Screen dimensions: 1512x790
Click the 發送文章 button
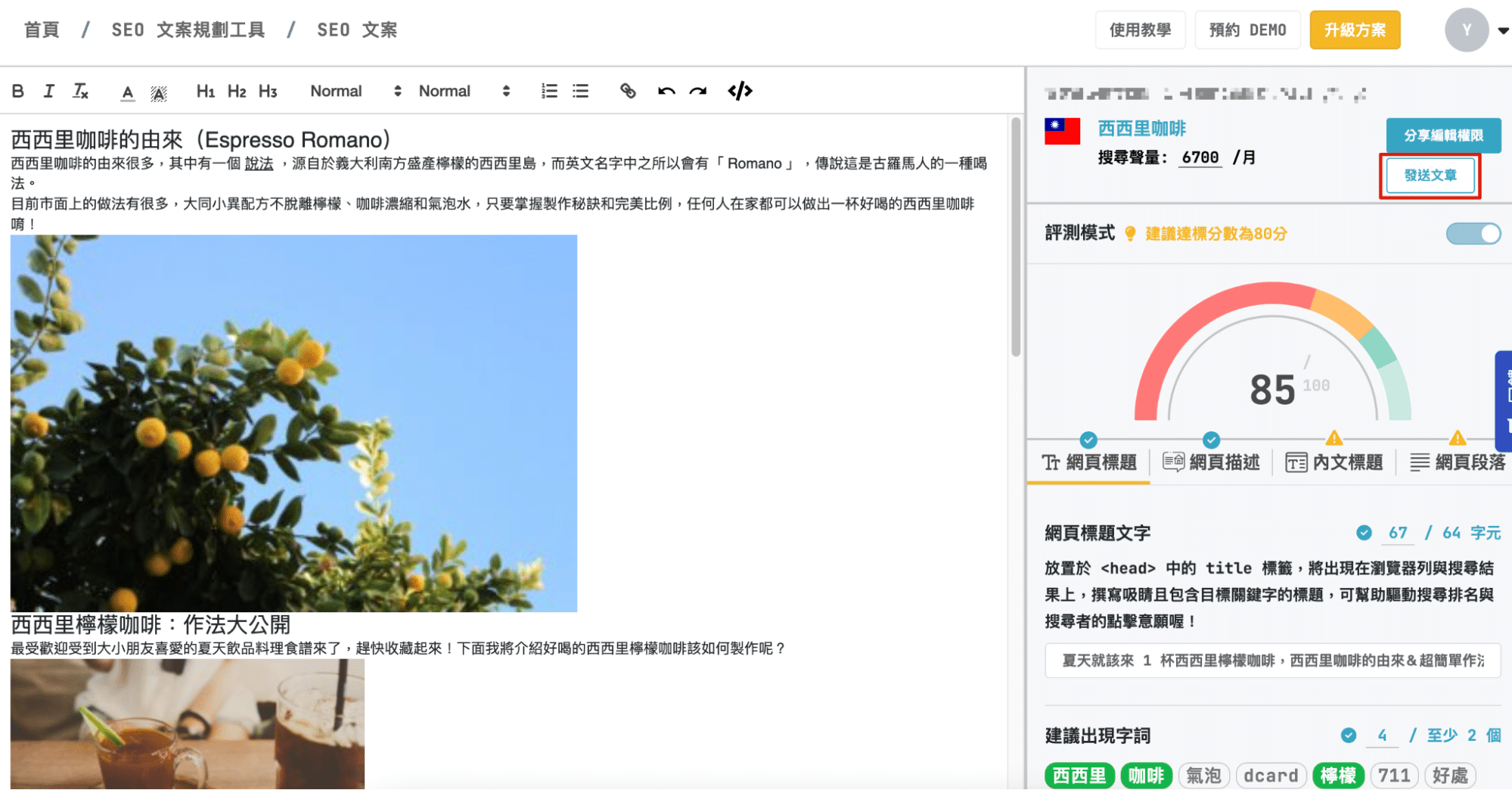tap(1430, 176)
